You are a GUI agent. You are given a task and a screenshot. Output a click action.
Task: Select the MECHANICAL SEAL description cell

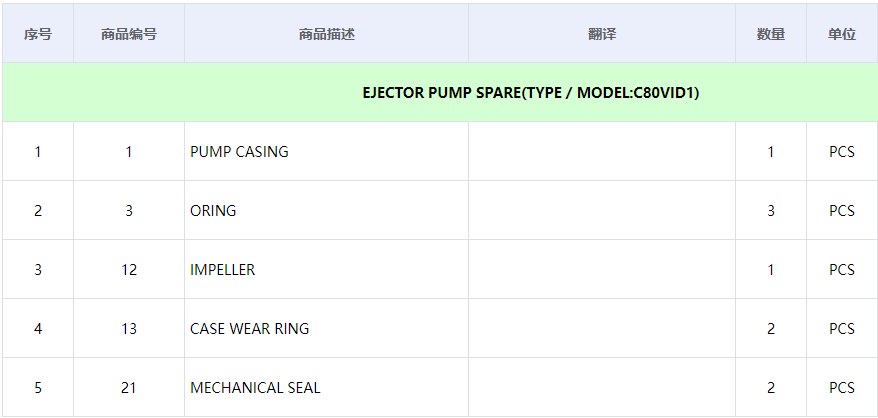[255, 388]
